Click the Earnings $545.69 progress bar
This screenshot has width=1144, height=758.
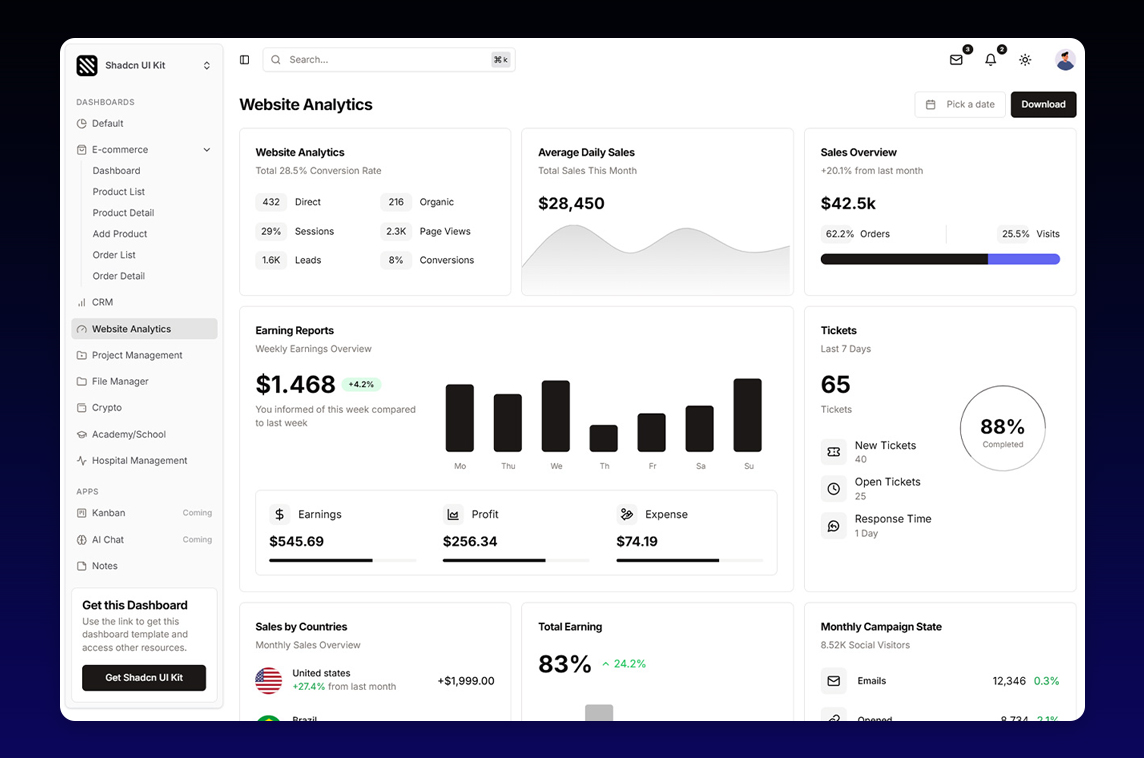(342, 560)
